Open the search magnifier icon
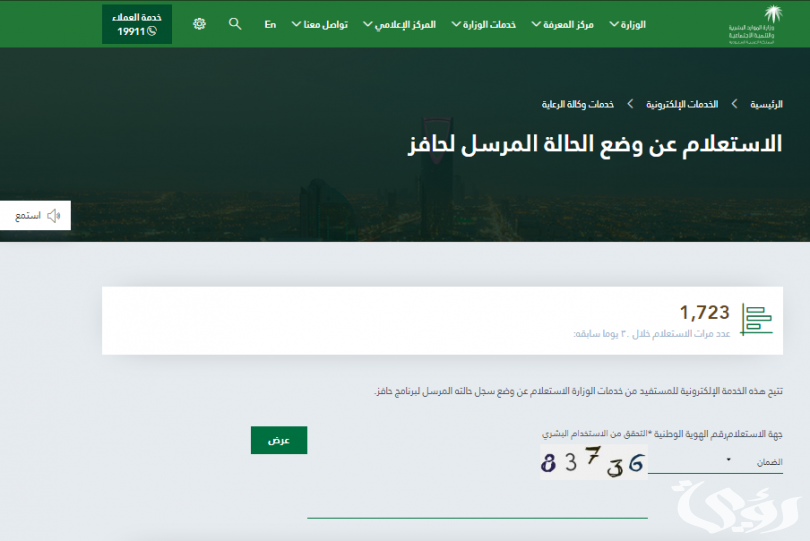 click(235, 24)
